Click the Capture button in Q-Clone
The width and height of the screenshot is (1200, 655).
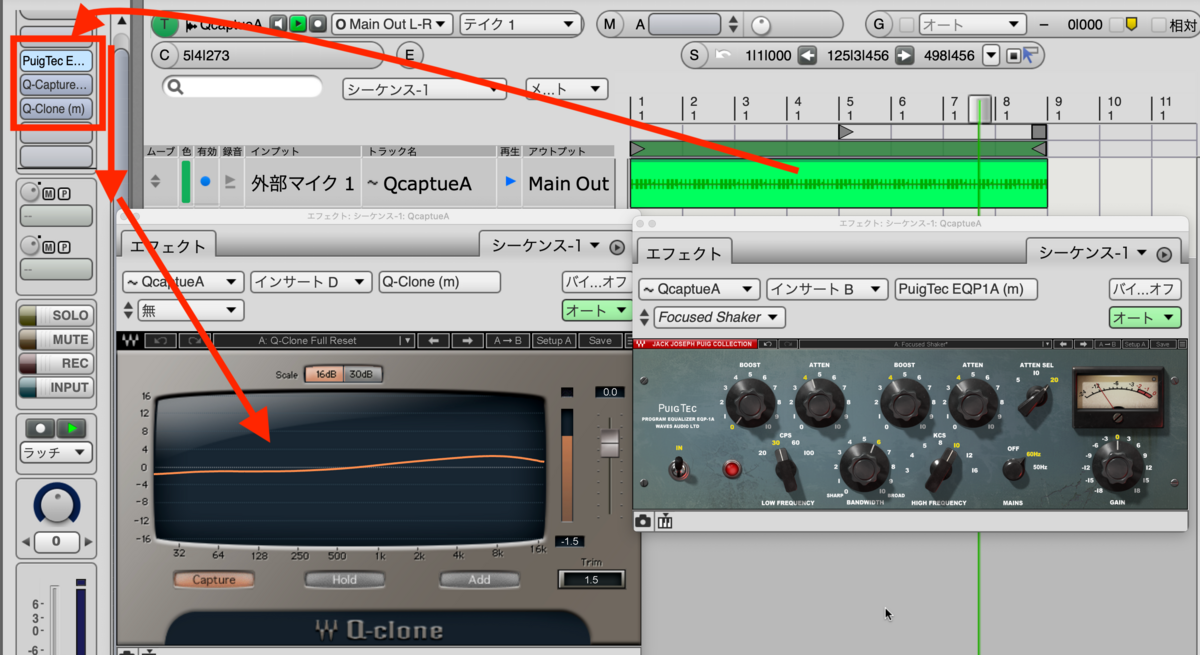click(x=214, y=579)
